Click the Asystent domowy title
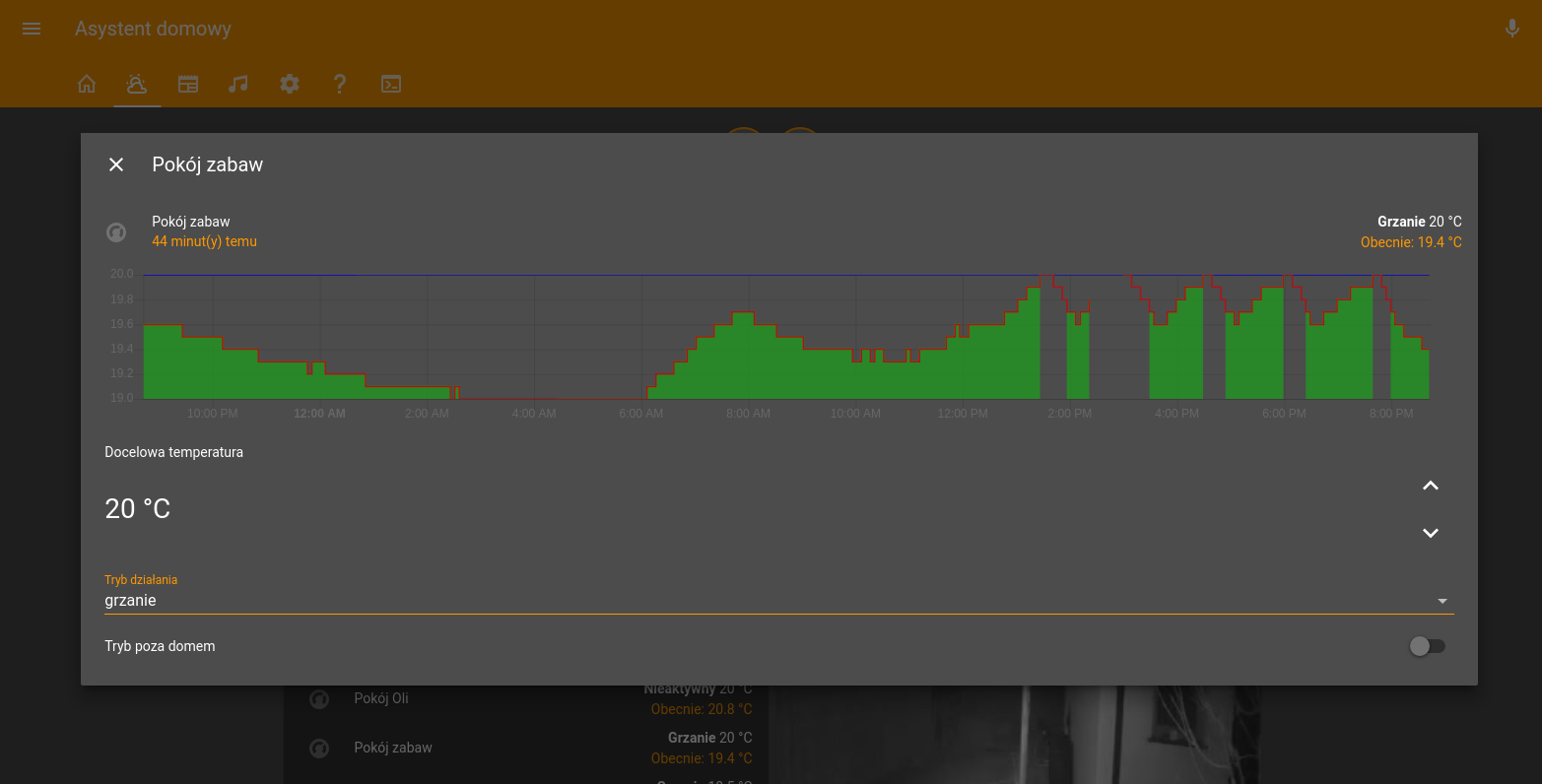1542x784 pixels. pos(153,29)
